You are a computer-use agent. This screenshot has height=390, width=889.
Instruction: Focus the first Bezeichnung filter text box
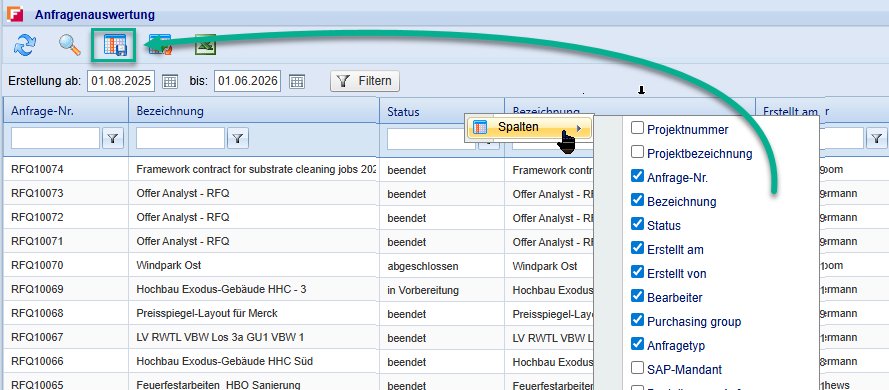point(181,138)
